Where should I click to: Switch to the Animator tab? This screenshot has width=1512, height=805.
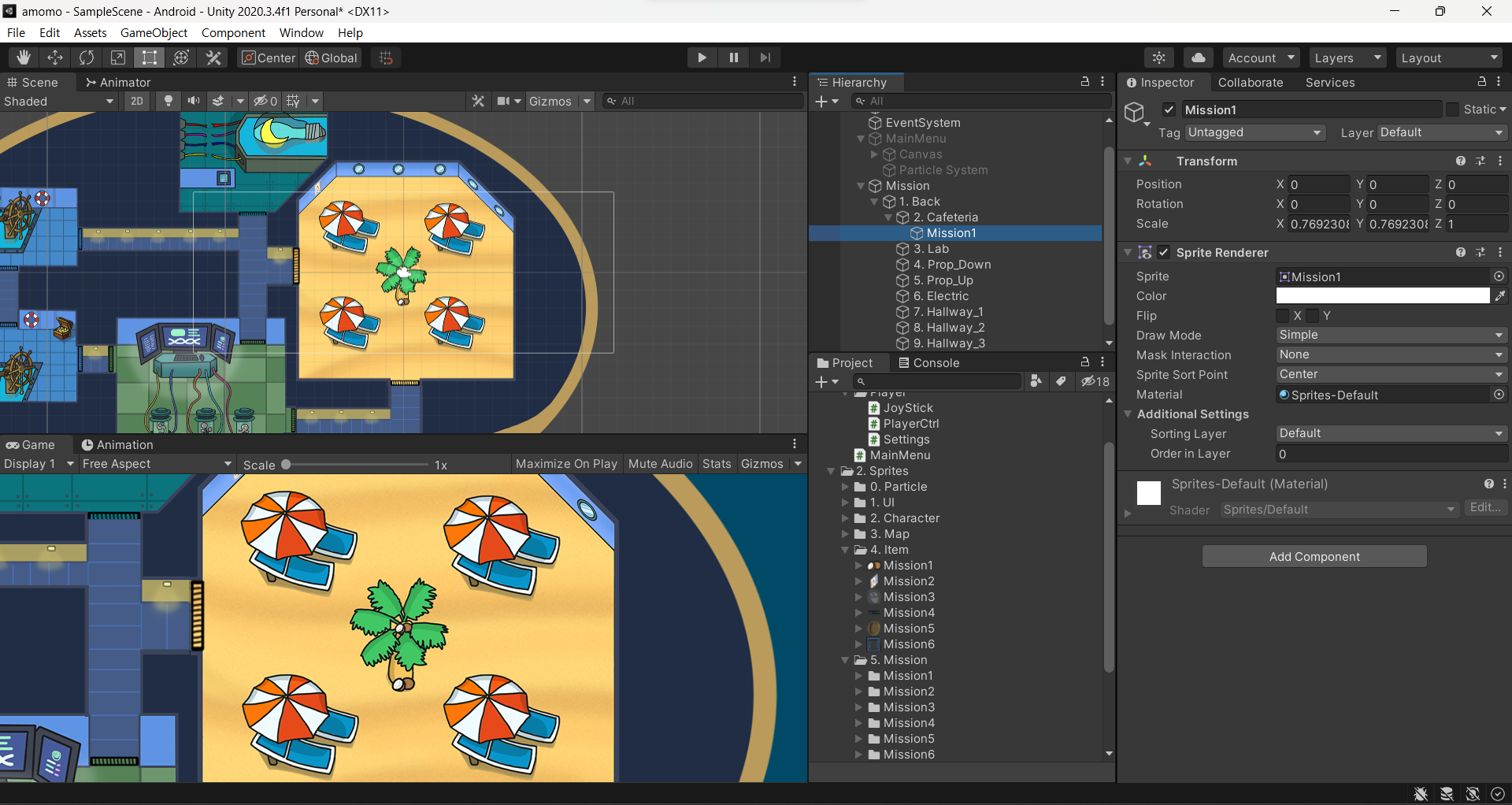point(117,82)
